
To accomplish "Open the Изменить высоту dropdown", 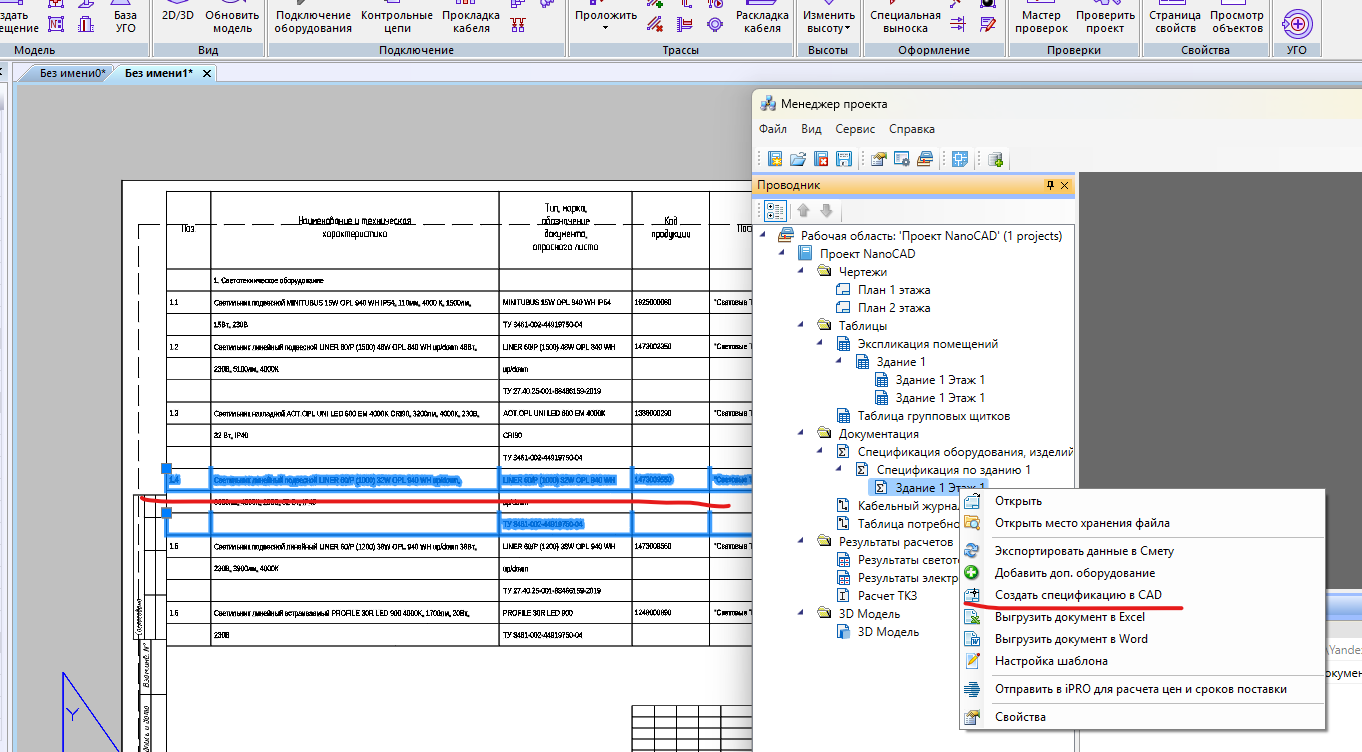I will click(829, 21).
